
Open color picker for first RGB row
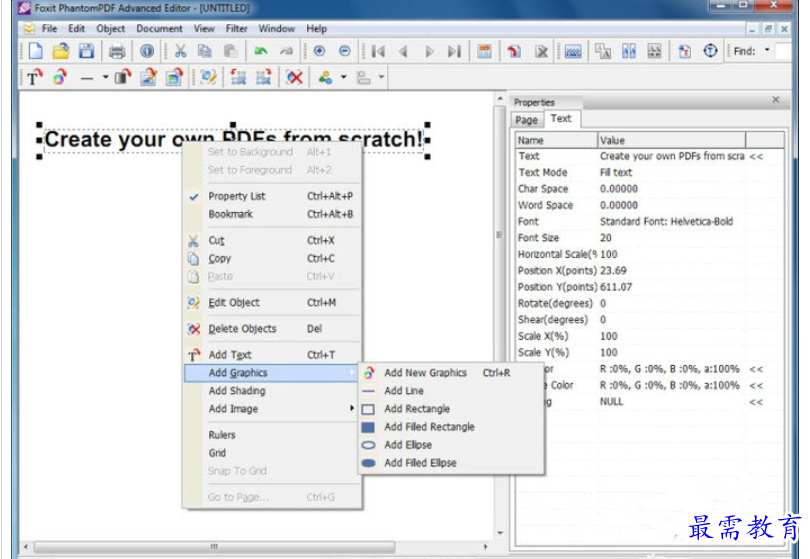(x=756, y=369)
